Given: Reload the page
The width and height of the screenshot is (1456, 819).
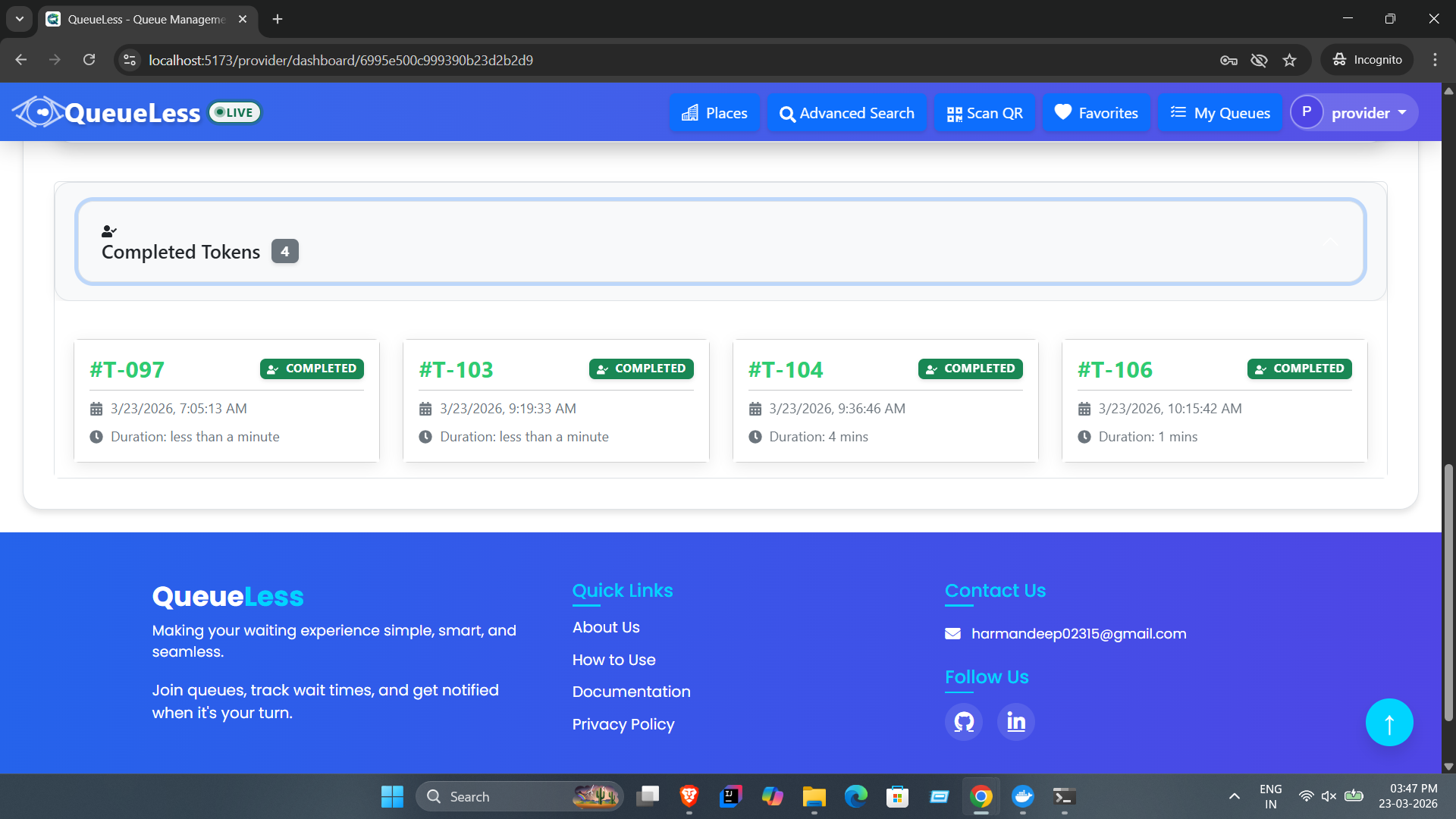Looking at the screenshot, I should tap(89, 60).
